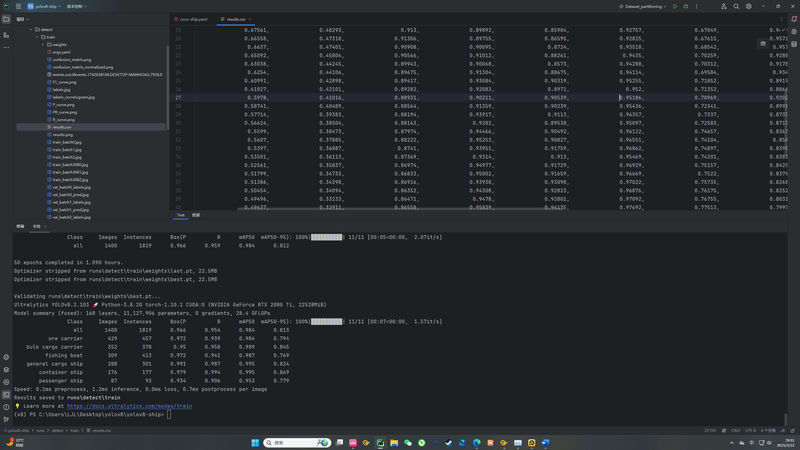Open editor tabs options menu
The height and width of the screenshot is (450, 800).
coord(781,19)
